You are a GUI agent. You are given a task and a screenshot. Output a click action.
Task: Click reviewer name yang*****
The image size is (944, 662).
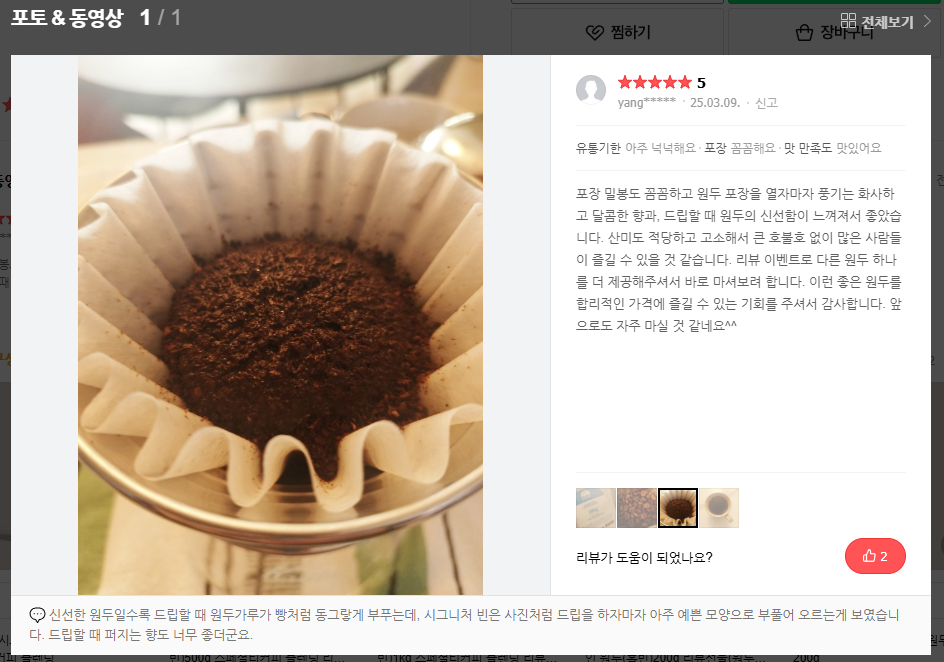(x=647, y=102)
